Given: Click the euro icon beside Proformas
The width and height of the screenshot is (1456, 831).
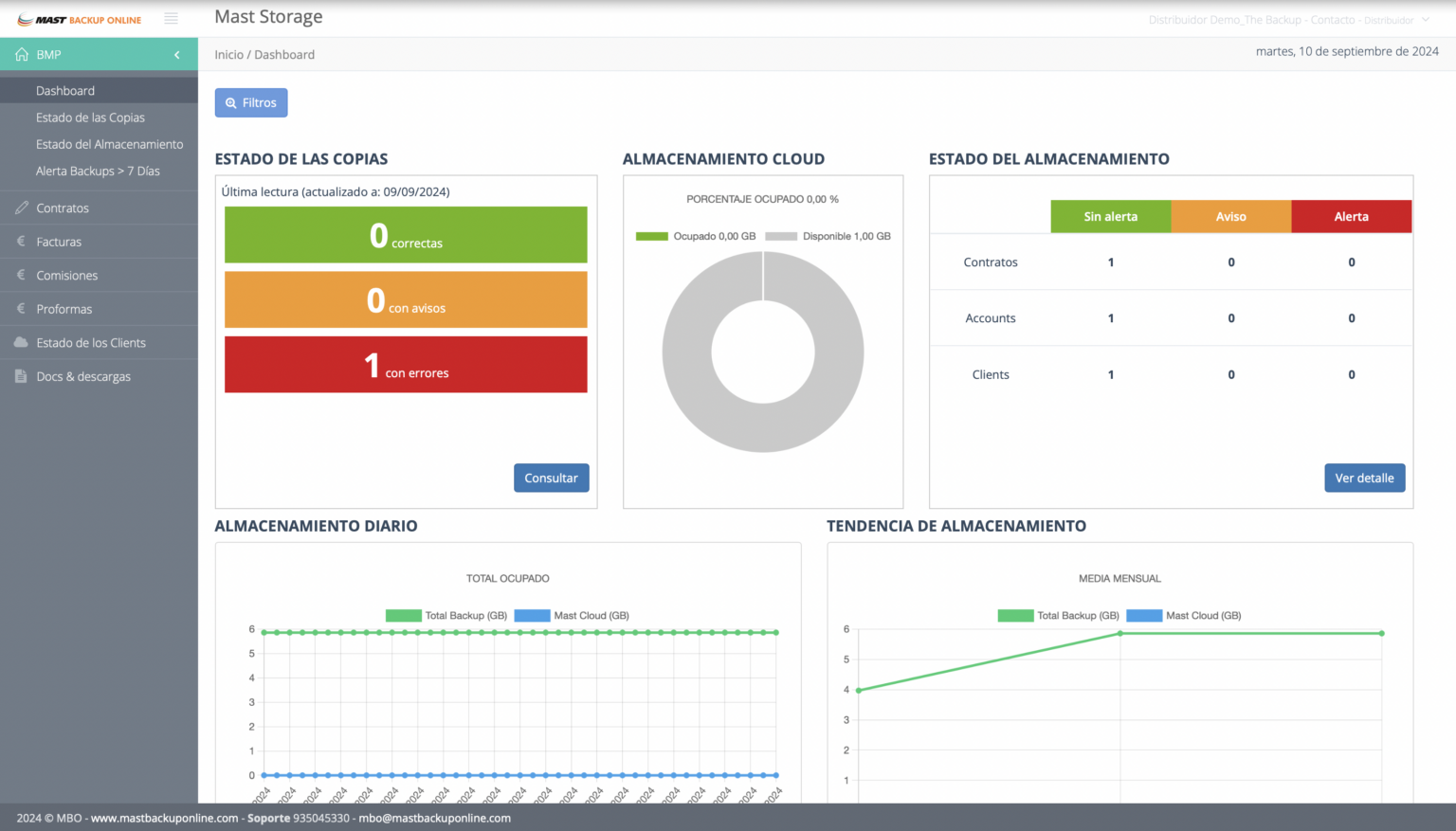Looking at the screenshot, I should pyautogui.click(x=22, y=309).
